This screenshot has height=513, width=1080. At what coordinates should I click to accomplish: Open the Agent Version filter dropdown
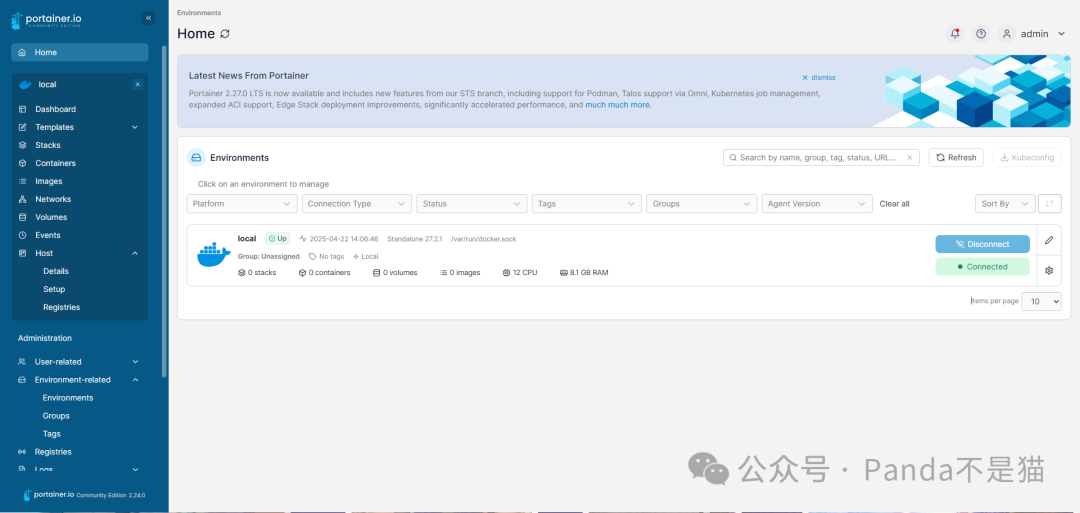tap(817, 204)
